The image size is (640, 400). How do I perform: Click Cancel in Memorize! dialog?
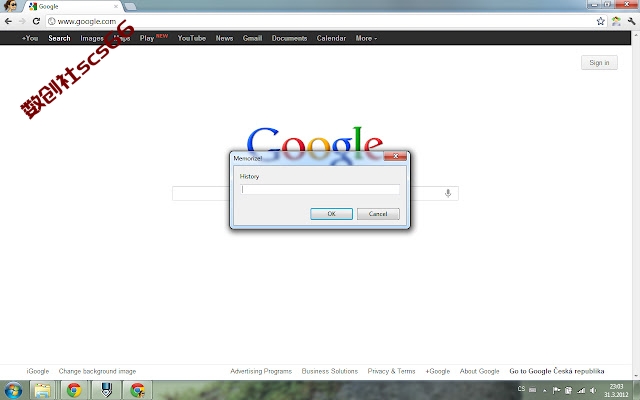pos(378,214)
